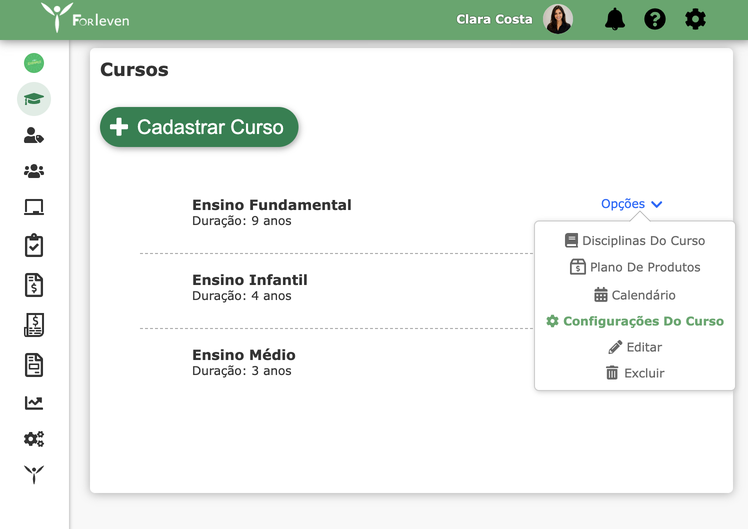The height and width of the screenshot is (529, 748).
Task: Open the help question mark icon
Action: point(654,20)
